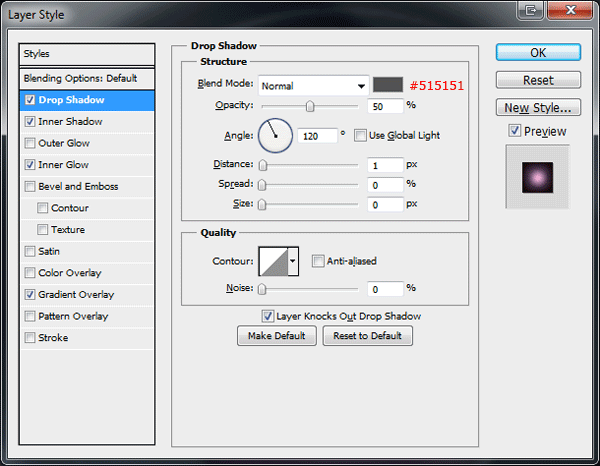Open the Blend Mode dropdown

point(313,86)
